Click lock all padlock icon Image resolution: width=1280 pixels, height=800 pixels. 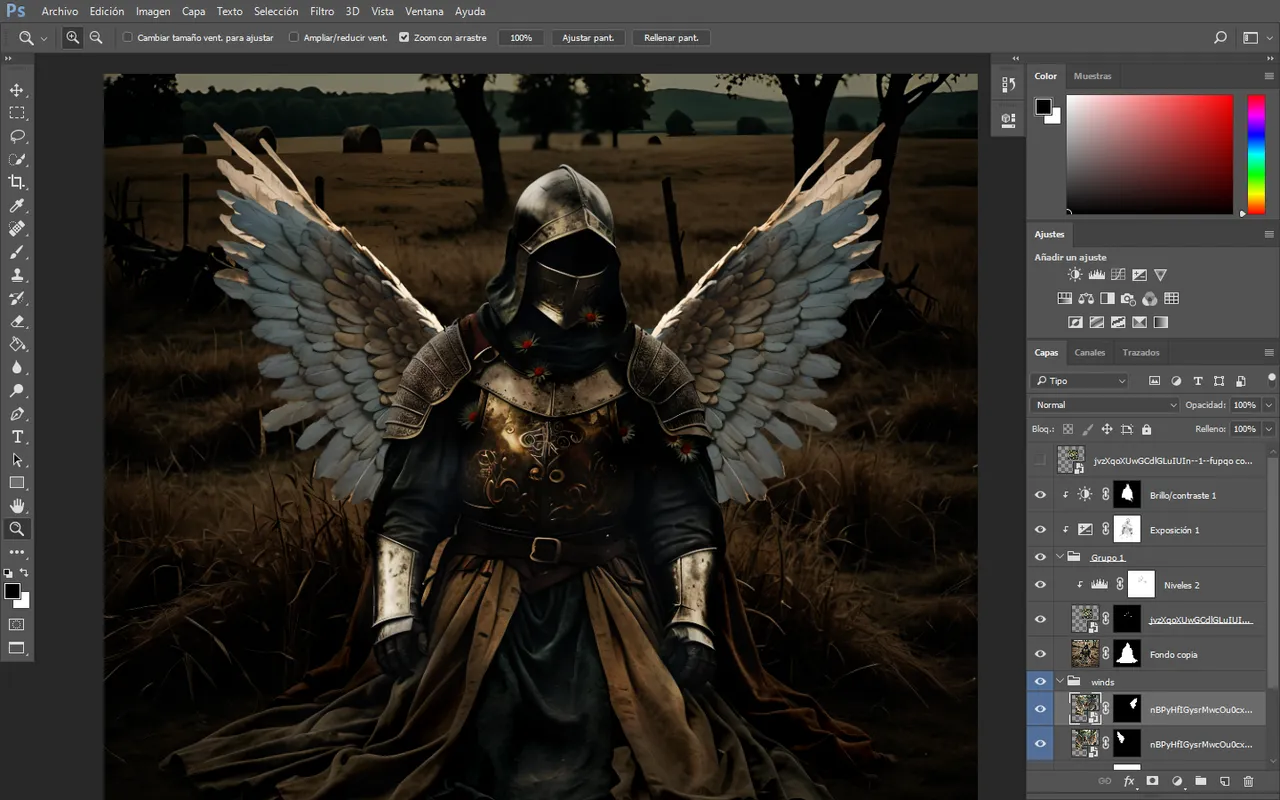point(1146,429)
